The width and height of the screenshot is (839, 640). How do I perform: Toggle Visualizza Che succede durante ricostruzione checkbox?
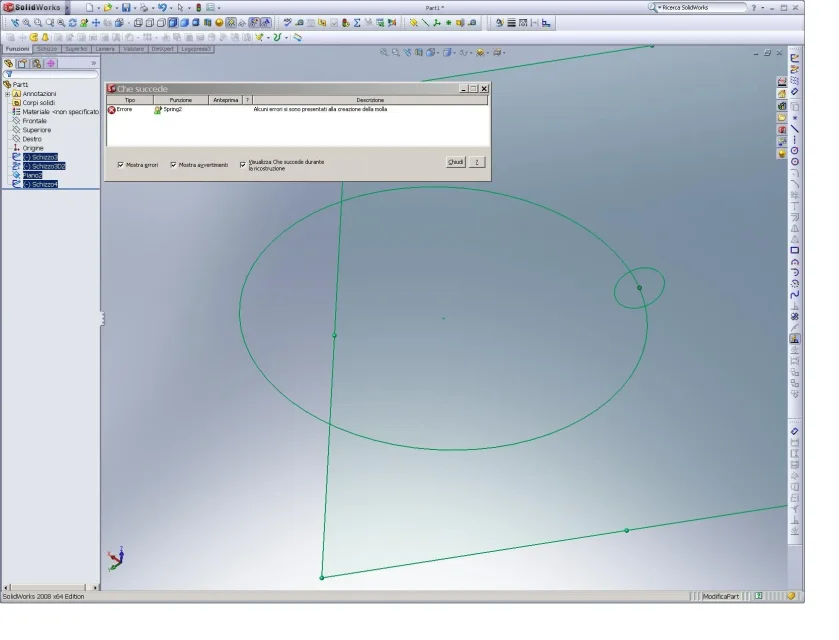(x=243, y=165)
